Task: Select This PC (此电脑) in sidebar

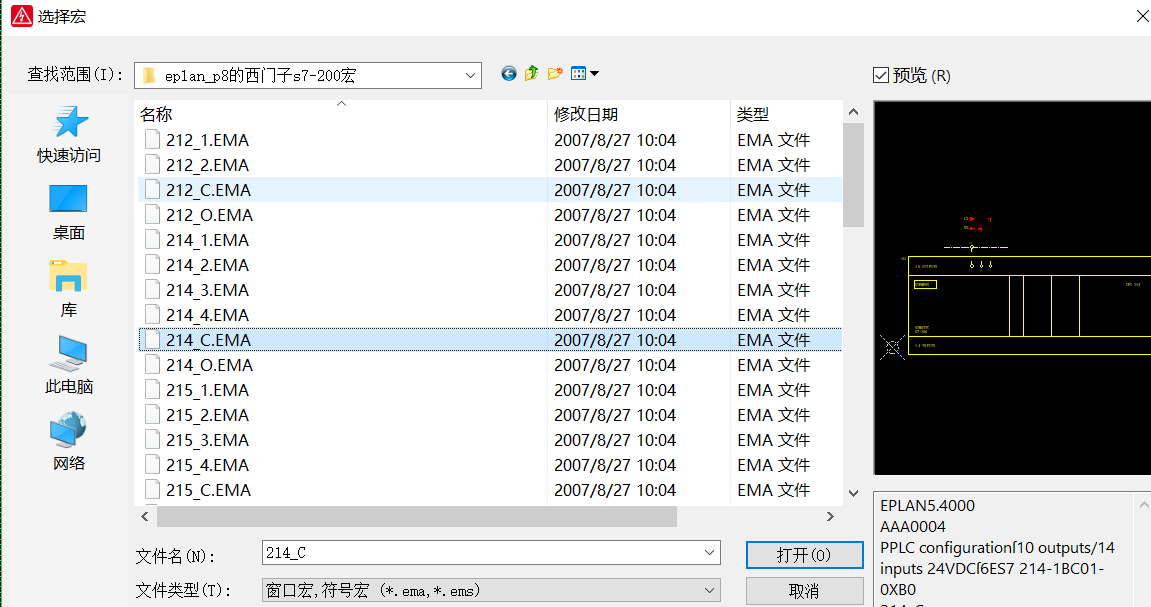Action: tap(69, 365)
